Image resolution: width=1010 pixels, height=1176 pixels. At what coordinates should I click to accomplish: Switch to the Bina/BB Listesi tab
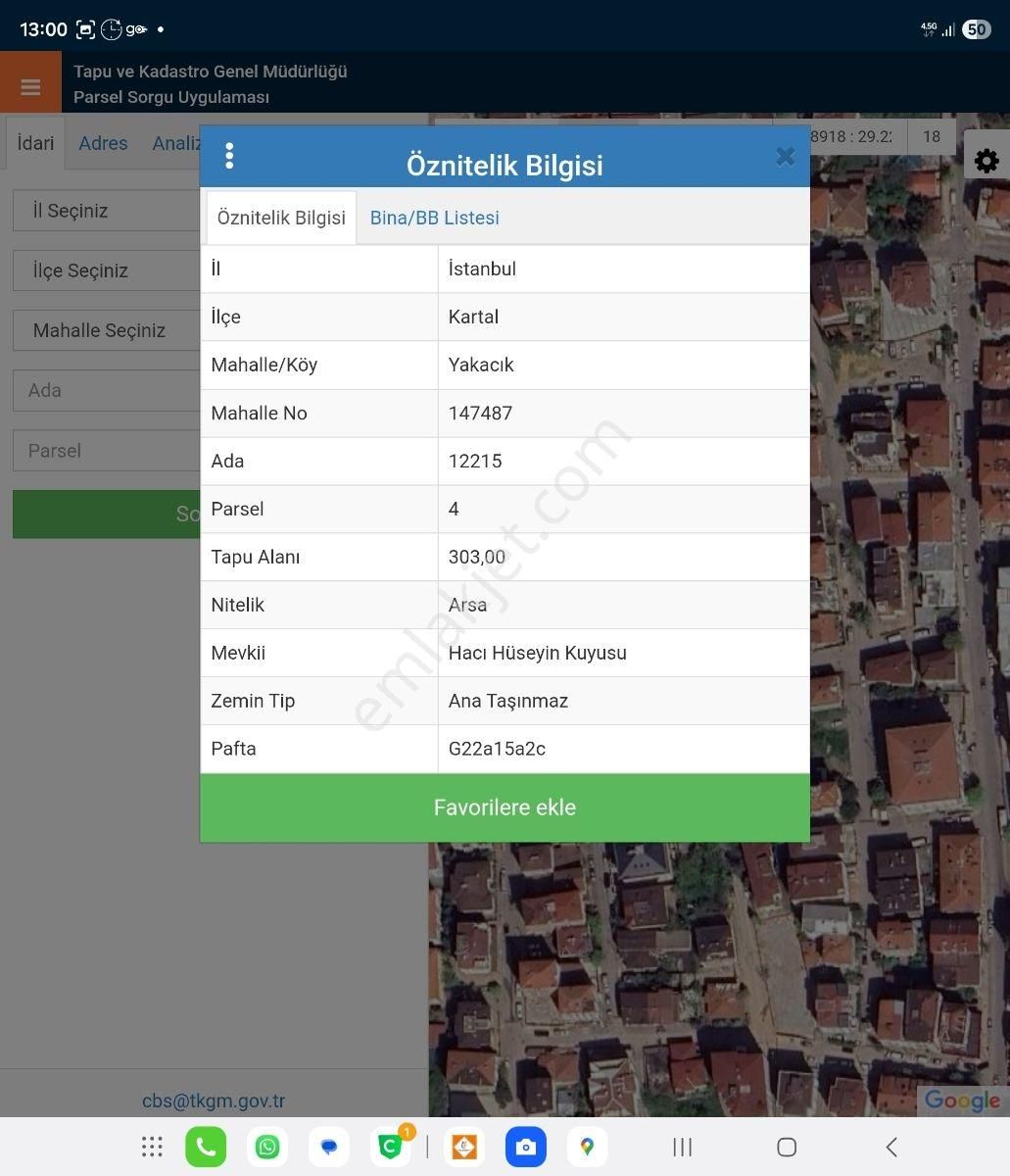[434, 218]
